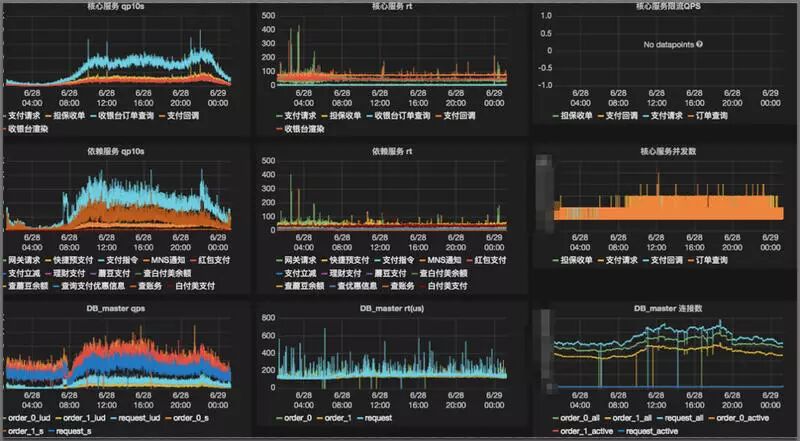
Task: Open the 核心服务并发数 panel title menu
Action: pos(668,152)
